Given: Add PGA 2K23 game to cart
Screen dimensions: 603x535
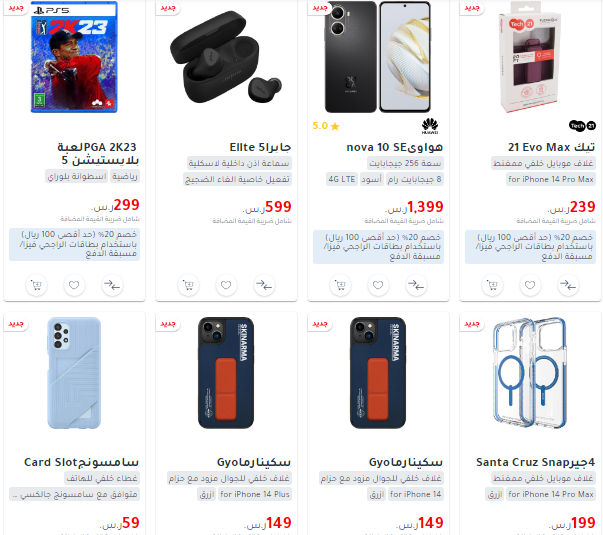Looking at the screenshot, I should tap(36, 285).
